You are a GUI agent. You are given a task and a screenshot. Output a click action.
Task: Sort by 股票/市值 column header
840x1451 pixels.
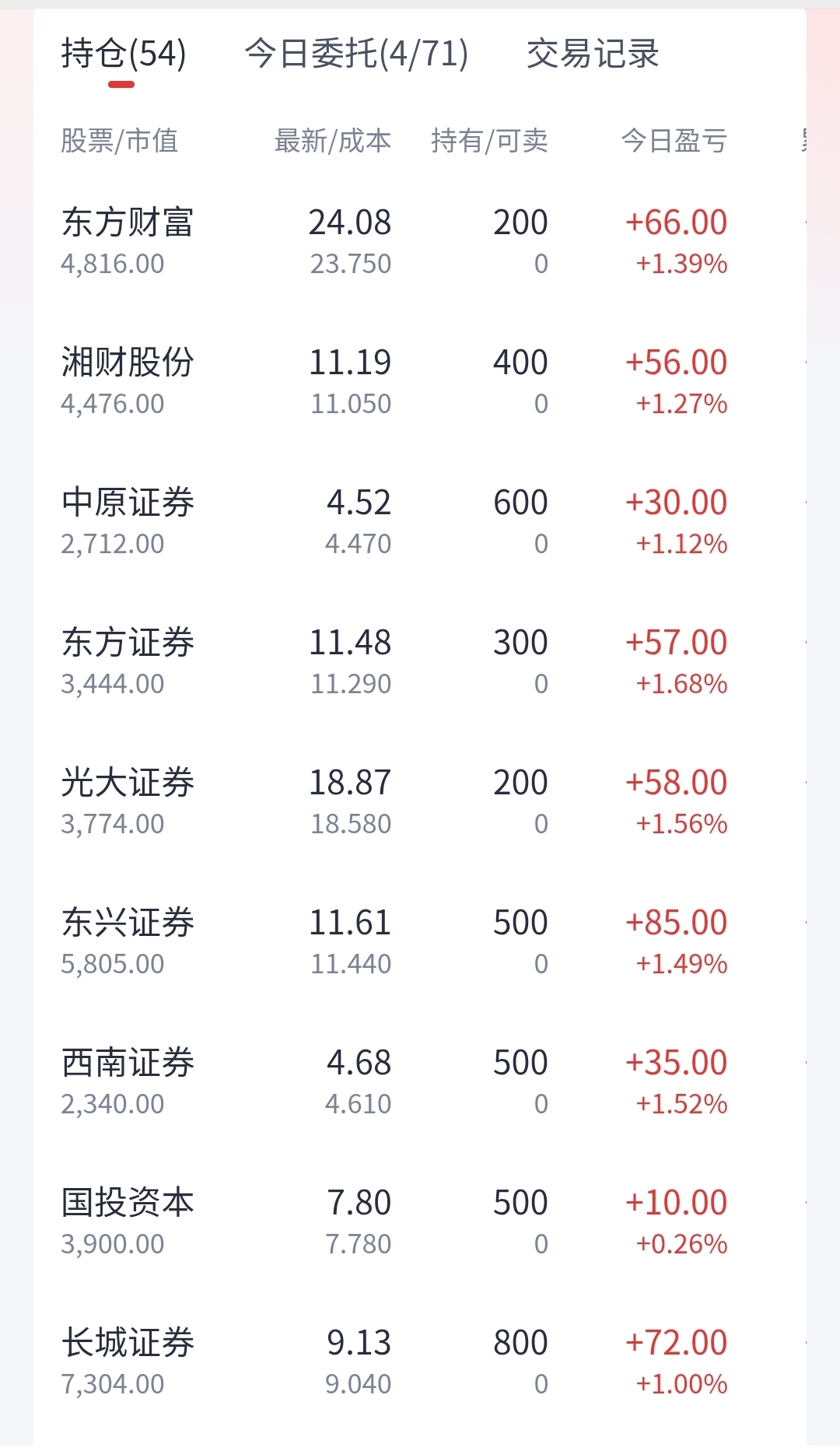[120, 141]
